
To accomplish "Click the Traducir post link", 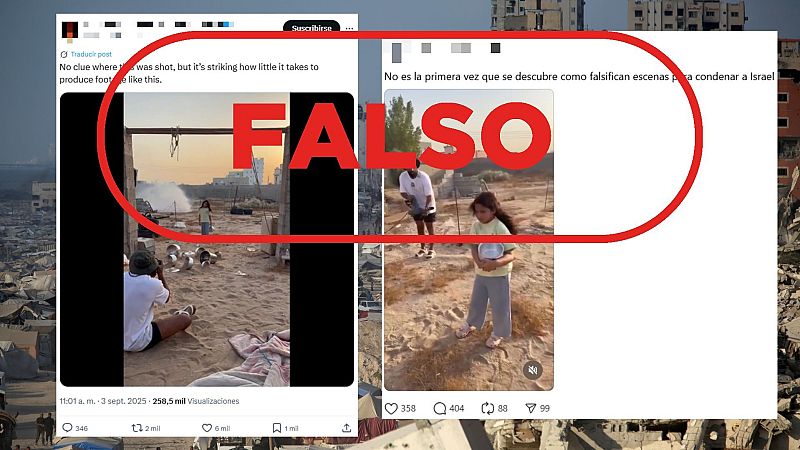I will click(86, 54).
